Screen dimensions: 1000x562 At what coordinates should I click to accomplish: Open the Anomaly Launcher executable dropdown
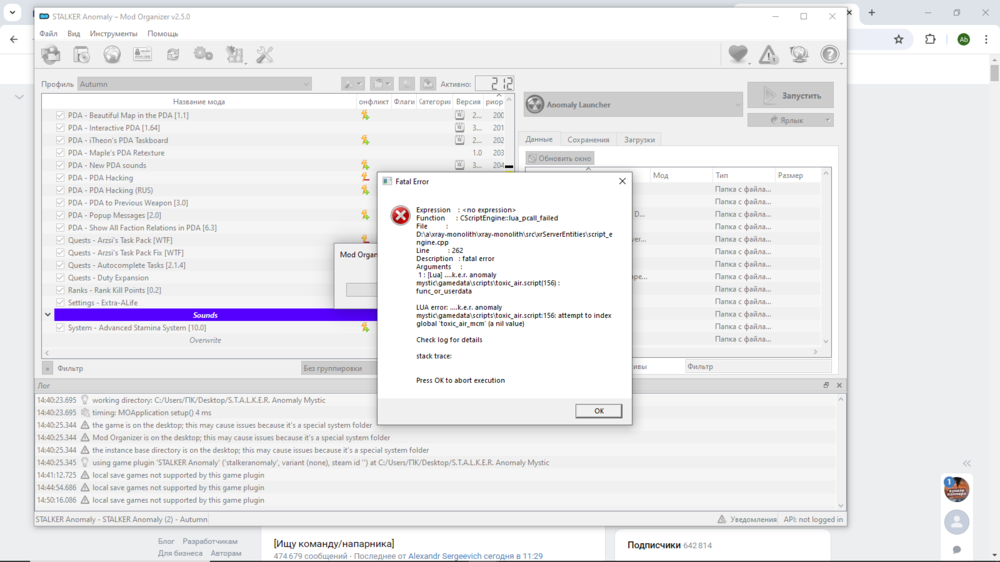[633, 105]
